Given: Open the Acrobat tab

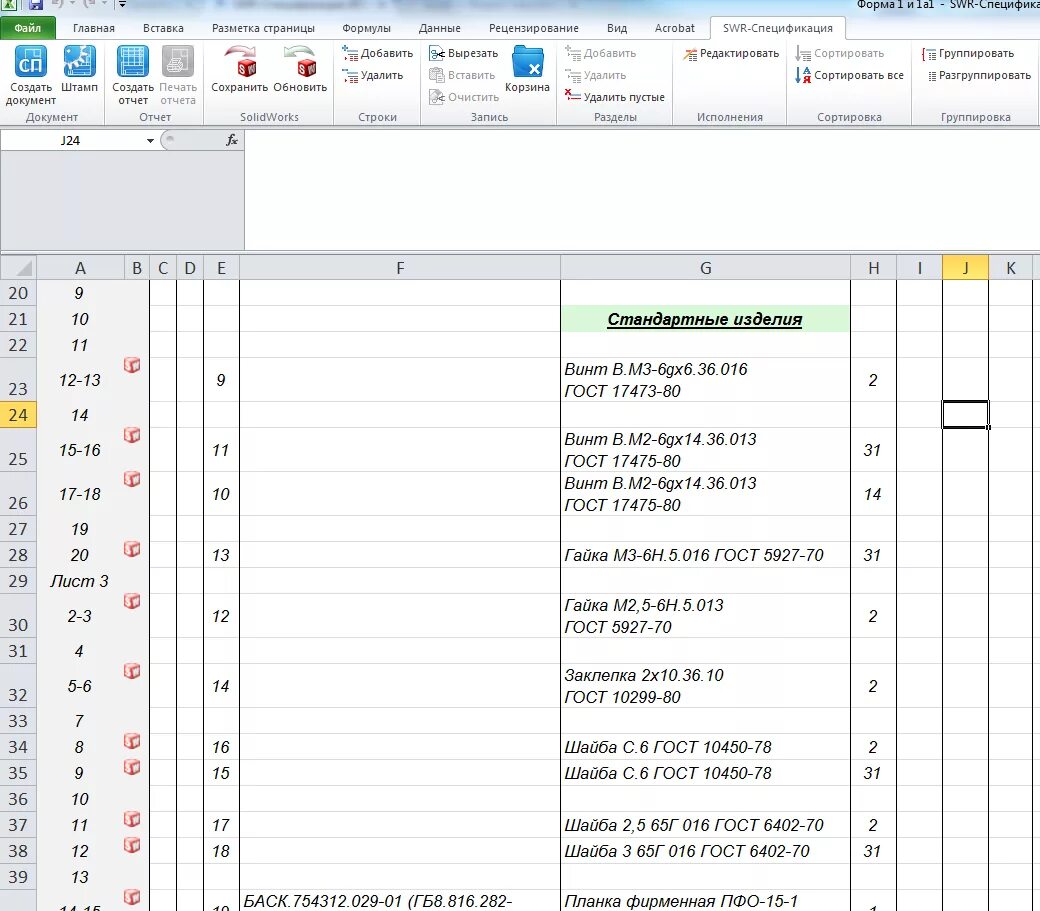Looking at the screenshot, I should tap(675, 28).
